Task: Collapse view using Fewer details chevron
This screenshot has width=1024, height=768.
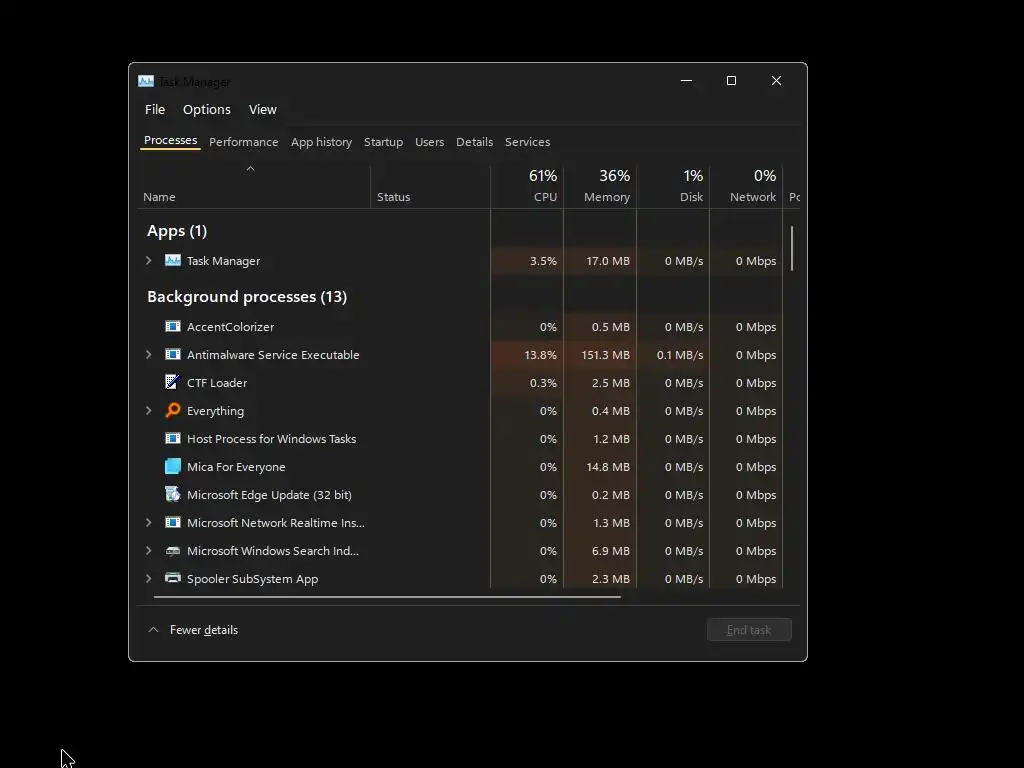Action: coord(153,630)
